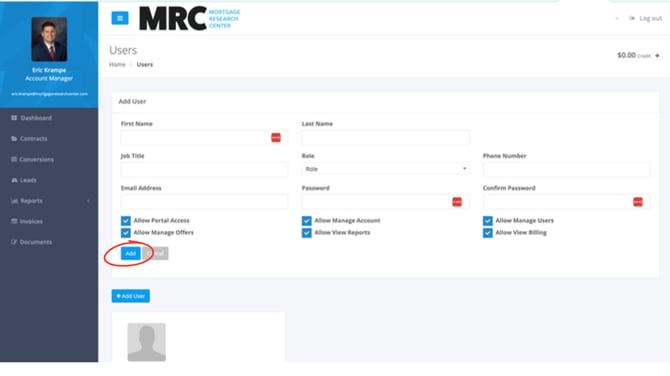Screen dimensions: 670x376
Task: Uncheck Allow Manage Users
Action: click(488, 220)
